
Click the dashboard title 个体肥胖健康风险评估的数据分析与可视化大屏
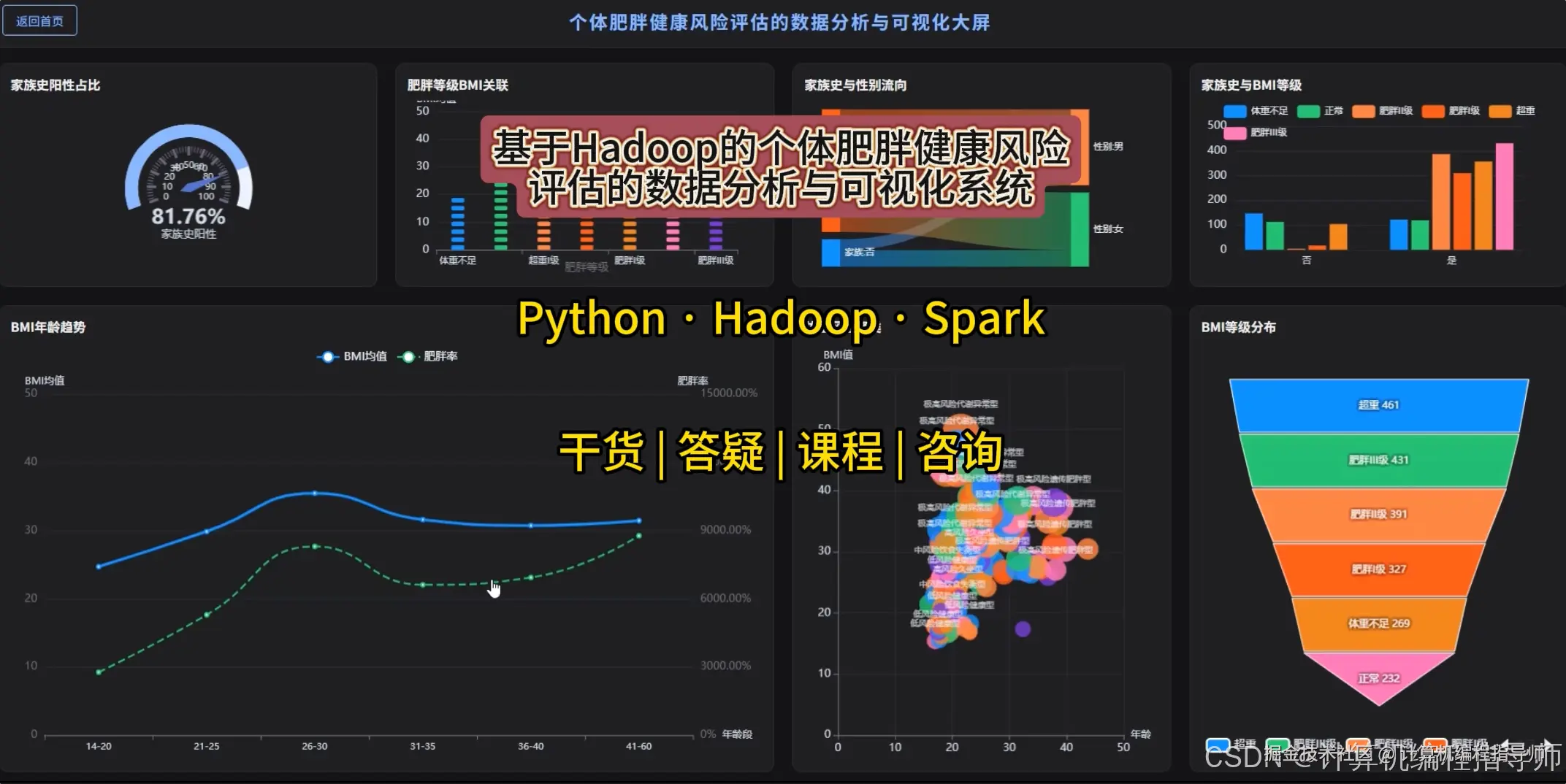[x=779, y=23]
